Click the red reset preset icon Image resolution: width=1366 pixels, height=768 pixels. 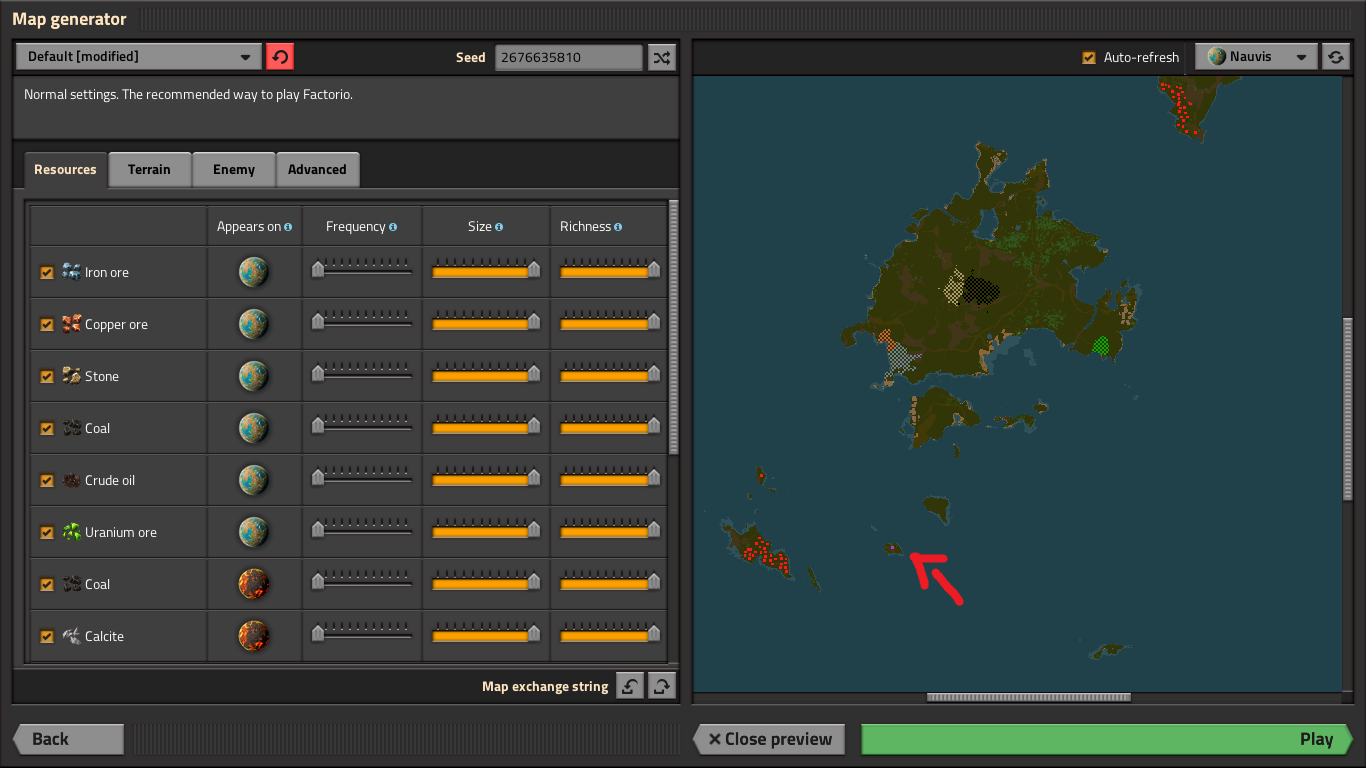280,57
